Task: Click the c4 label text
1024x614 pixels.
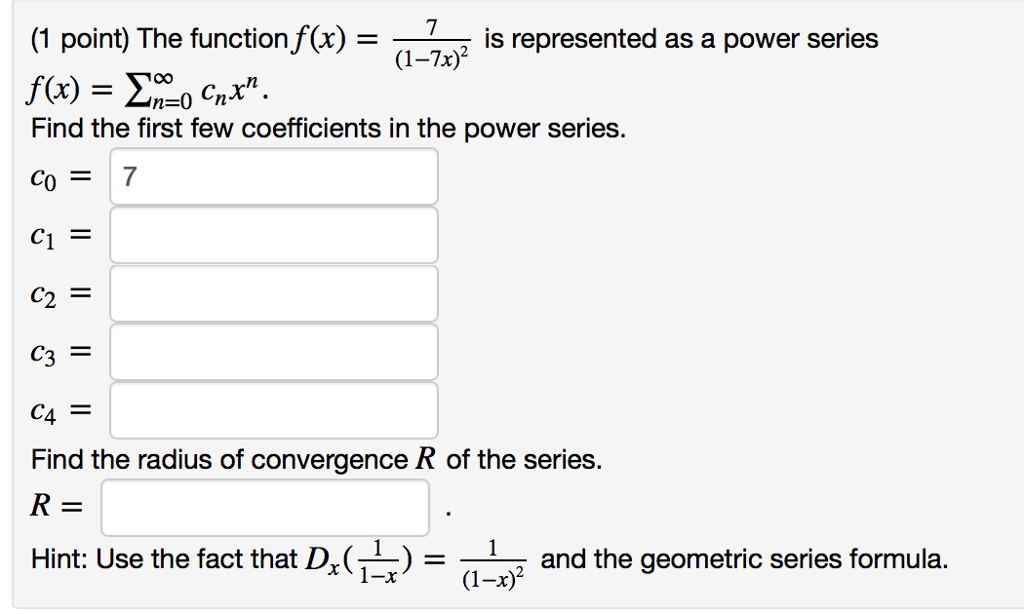Action: (50, 408)
